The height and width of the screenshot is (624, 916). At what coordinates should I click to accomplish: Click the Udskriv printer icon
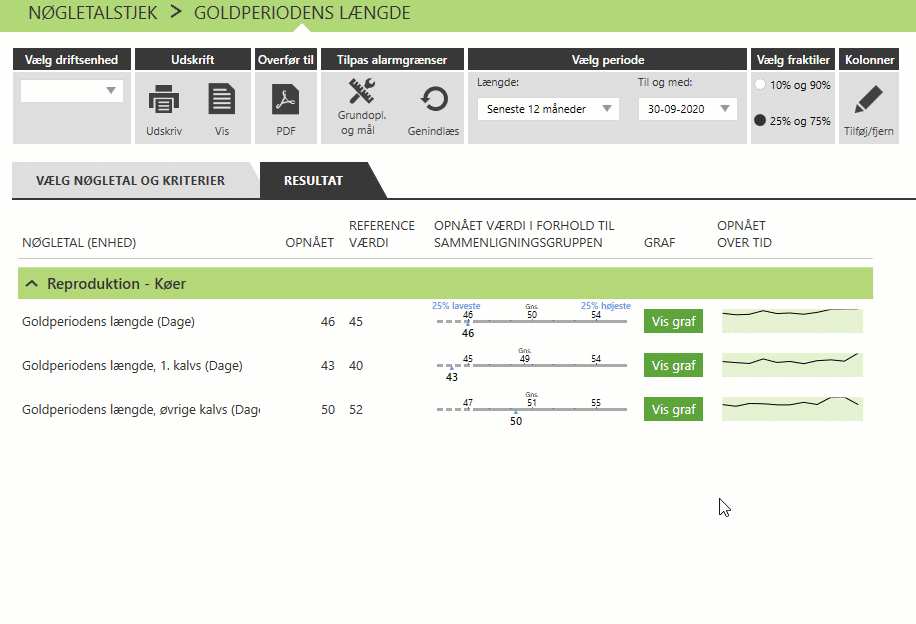point(163,101)
